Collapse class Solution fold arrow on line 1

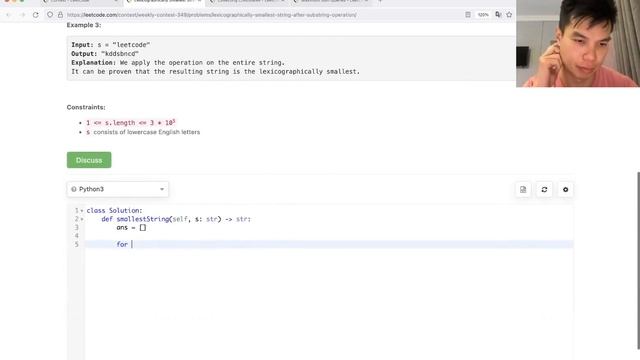[x=82, y=211]
